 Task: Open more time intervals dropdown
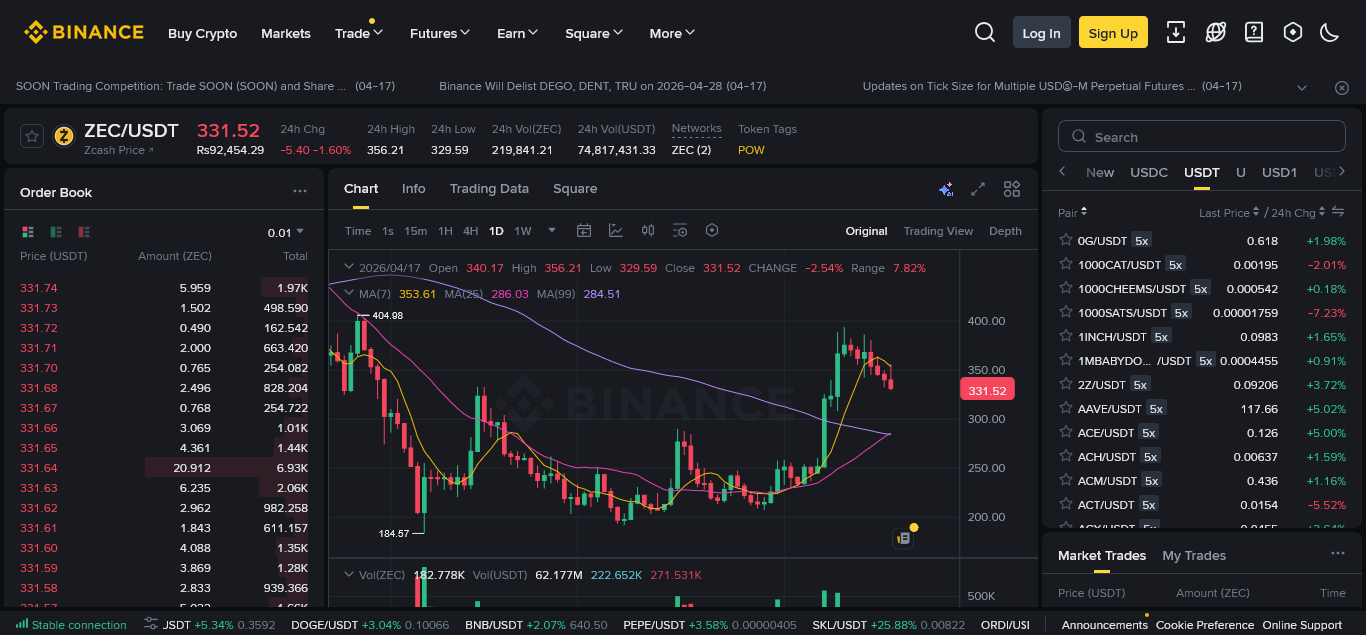tap(552, 231)
